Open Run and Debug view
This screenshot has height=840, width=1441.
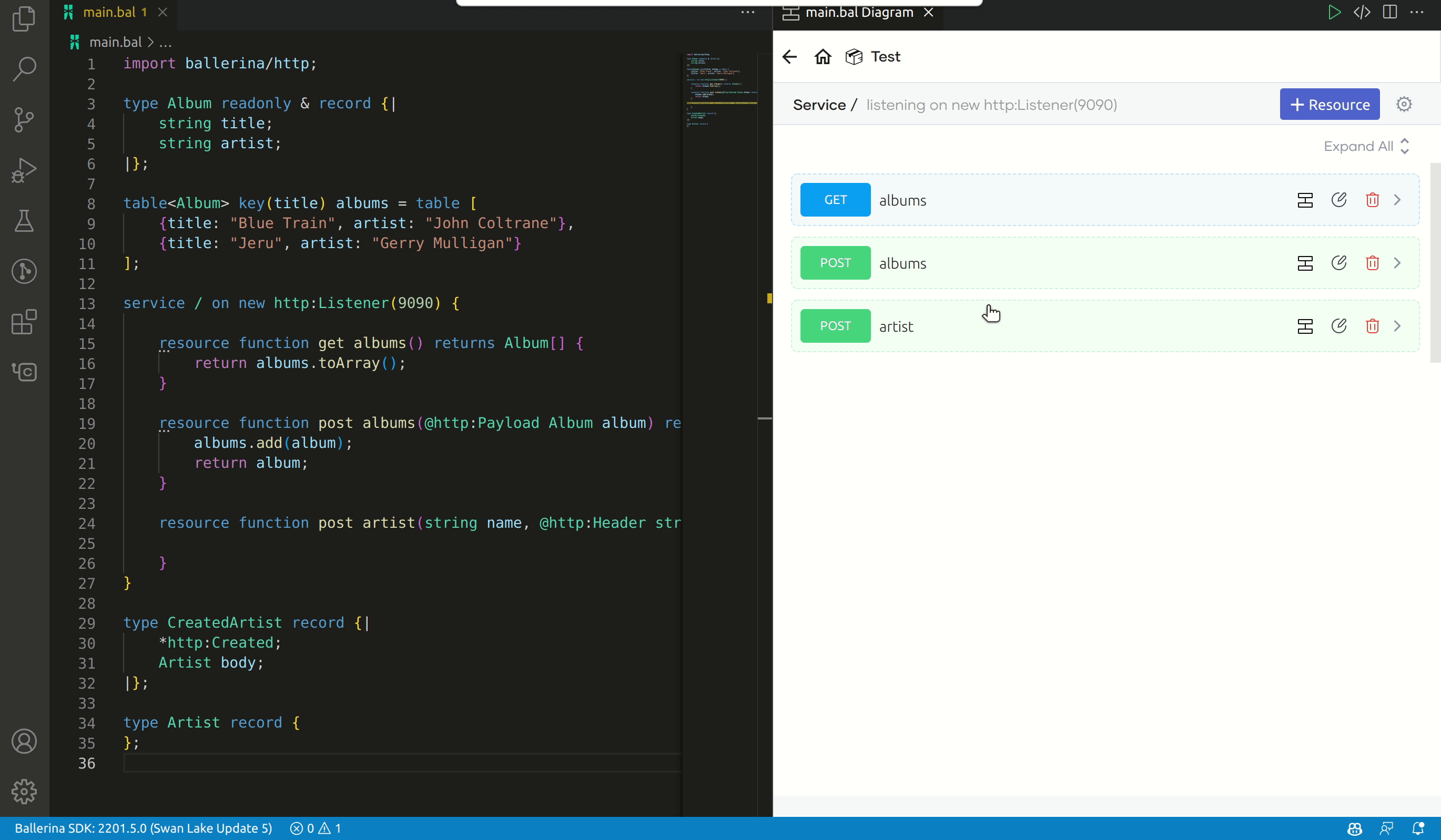[x=24, y=170]
